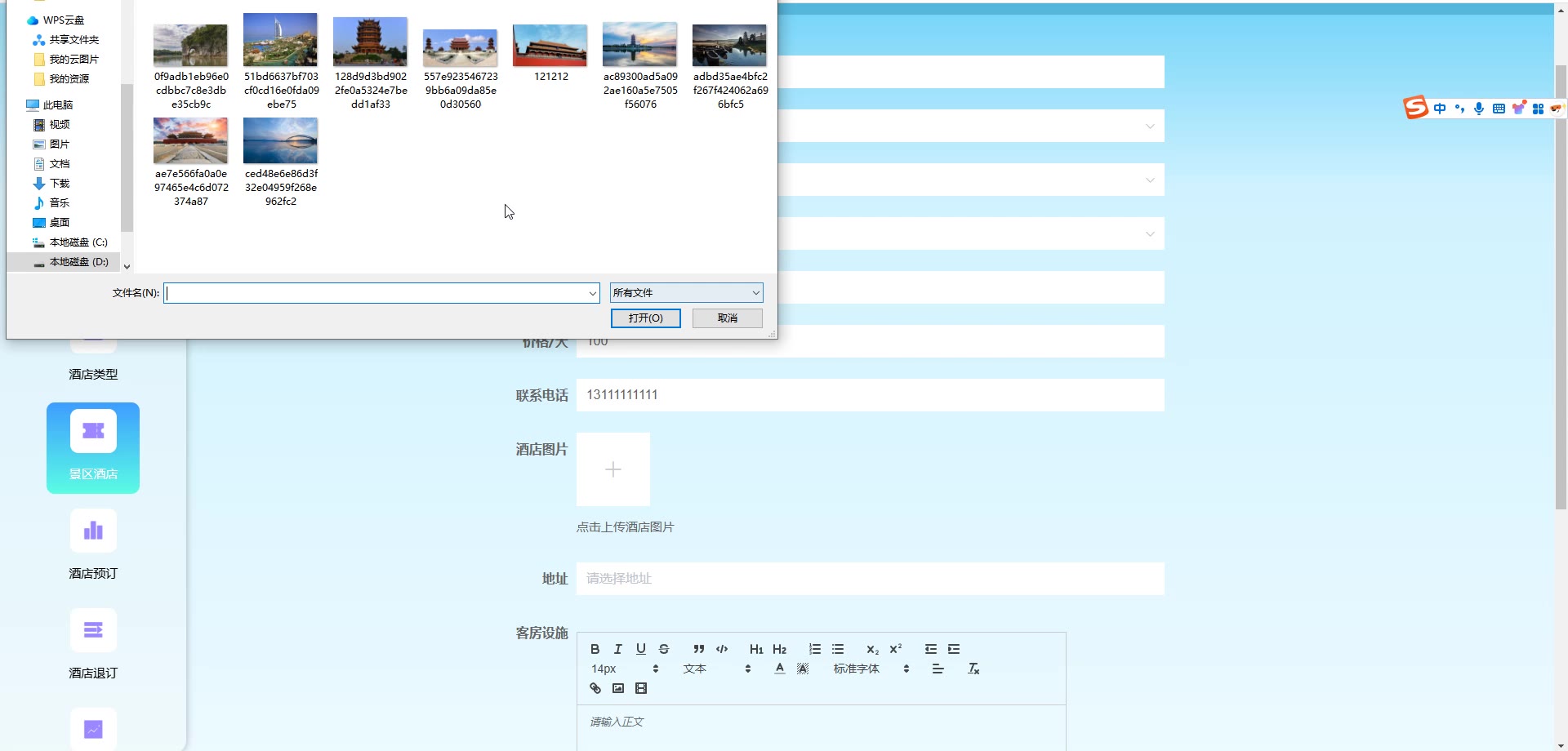Viewport: 1568px width, 751px height.
Task: Apply Heading 1 style
Action: click(756, 649)
